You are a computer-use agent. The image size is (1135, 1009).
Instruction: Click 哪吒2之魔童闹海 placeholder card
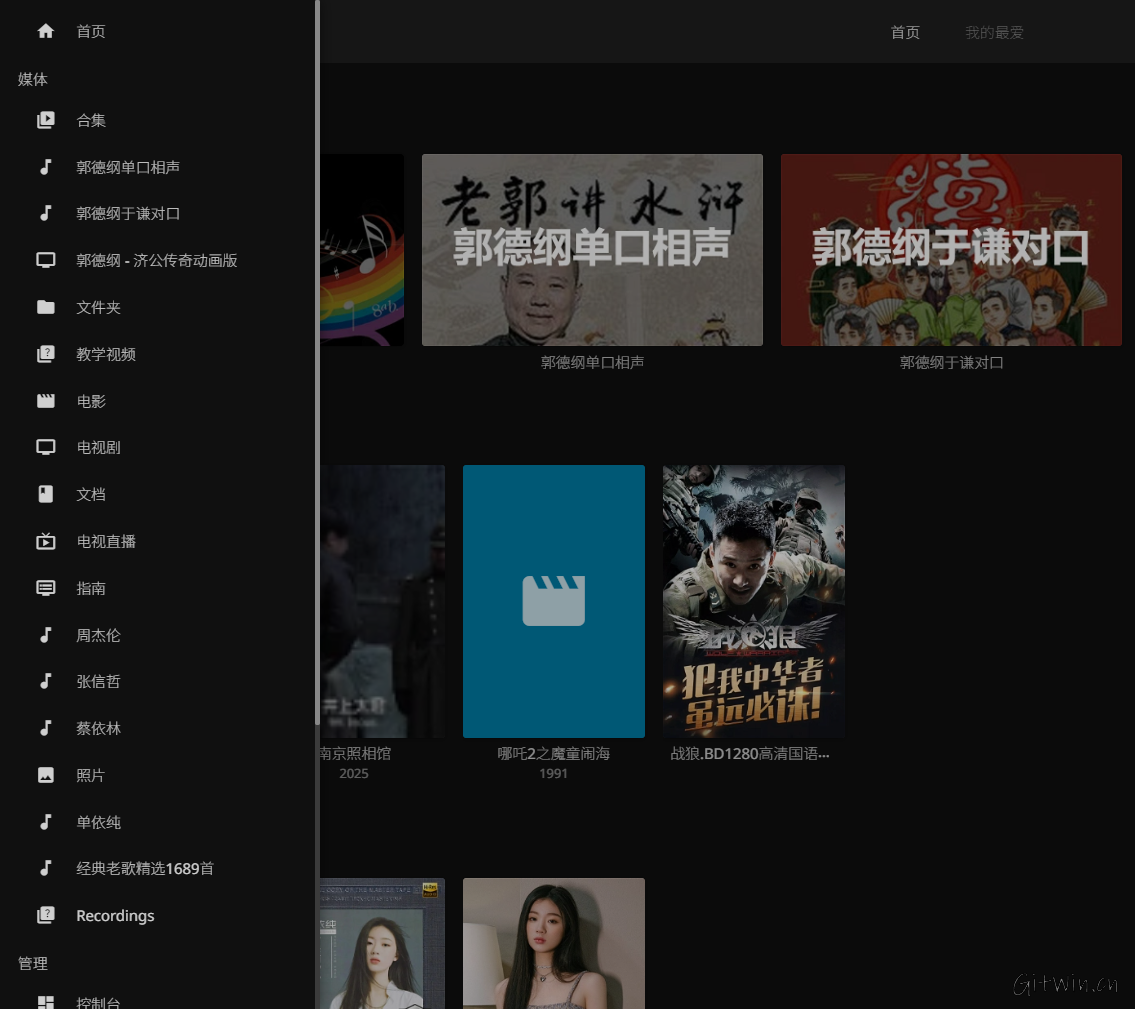click(x=553, y=601)
